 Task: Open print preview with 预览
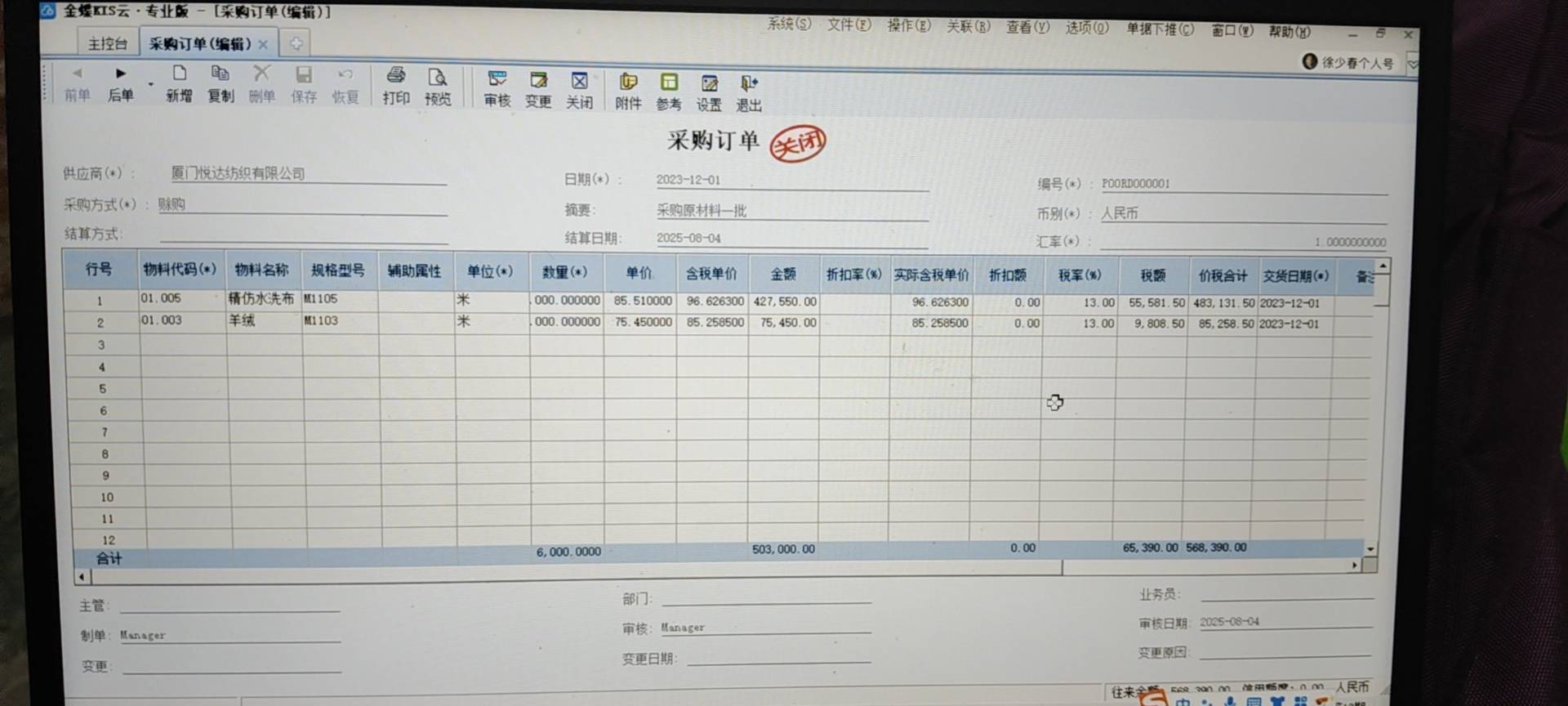pos(438,87)
